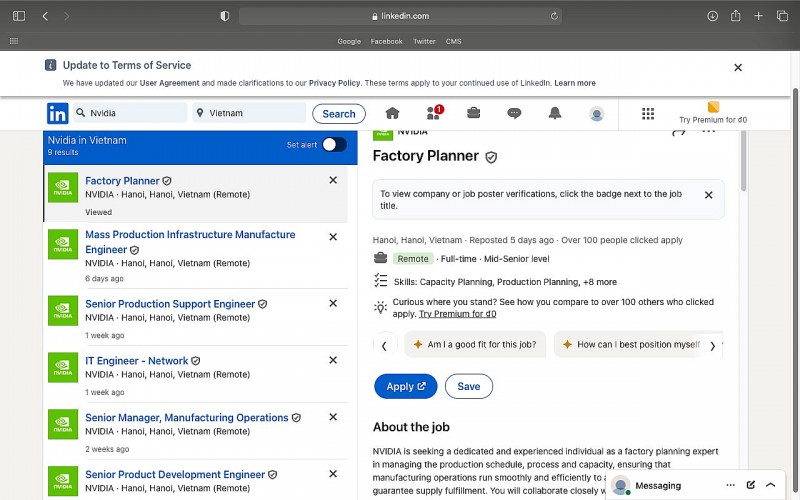Open NVIDIA logo on Factory Planner listing
800x500 pixels.
coord(63,187)
